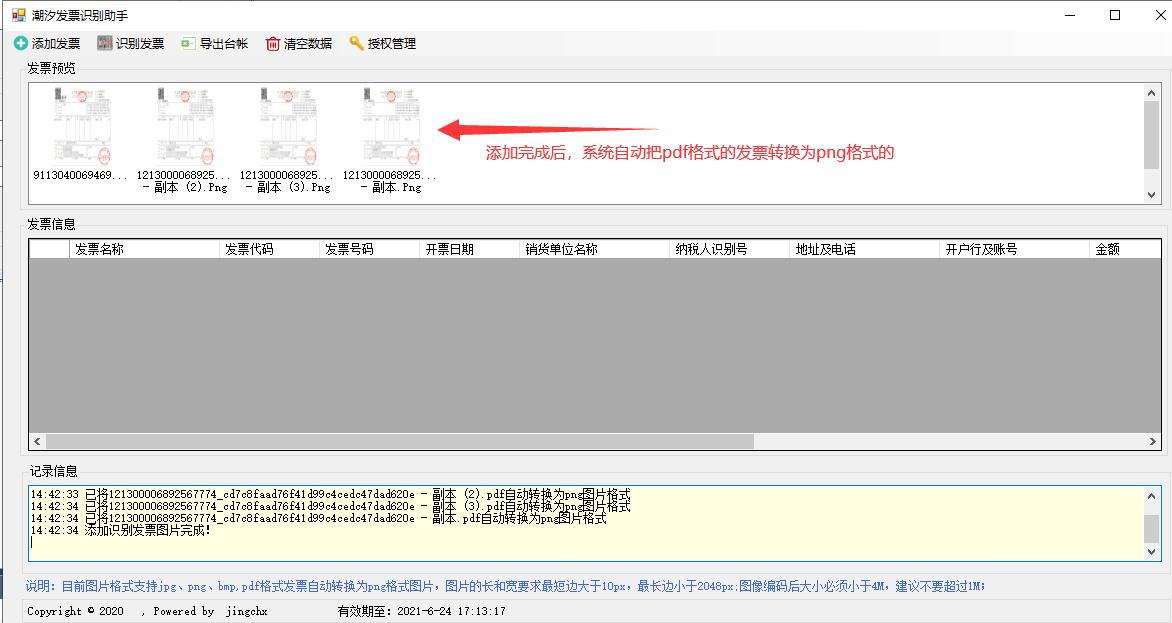Click the red trash 清空数据 icon

pos(273,44)
